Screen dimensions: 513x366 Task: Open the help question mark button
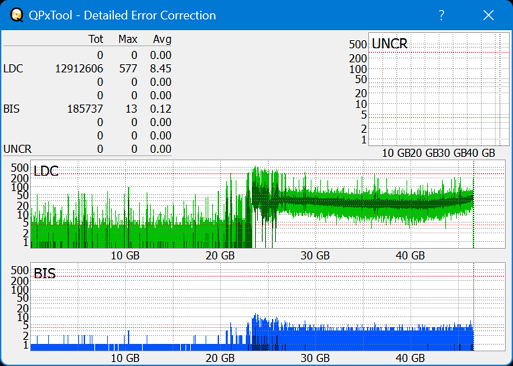tap(441, 15)
